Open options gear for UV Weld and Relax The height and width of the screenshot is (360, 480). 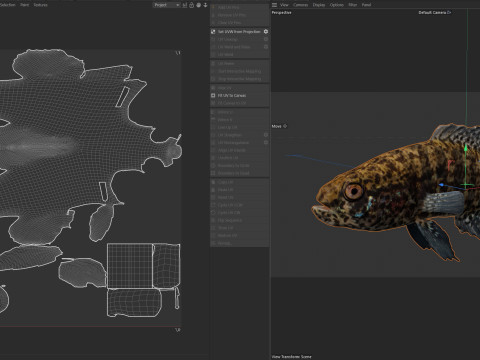(266, 47)
